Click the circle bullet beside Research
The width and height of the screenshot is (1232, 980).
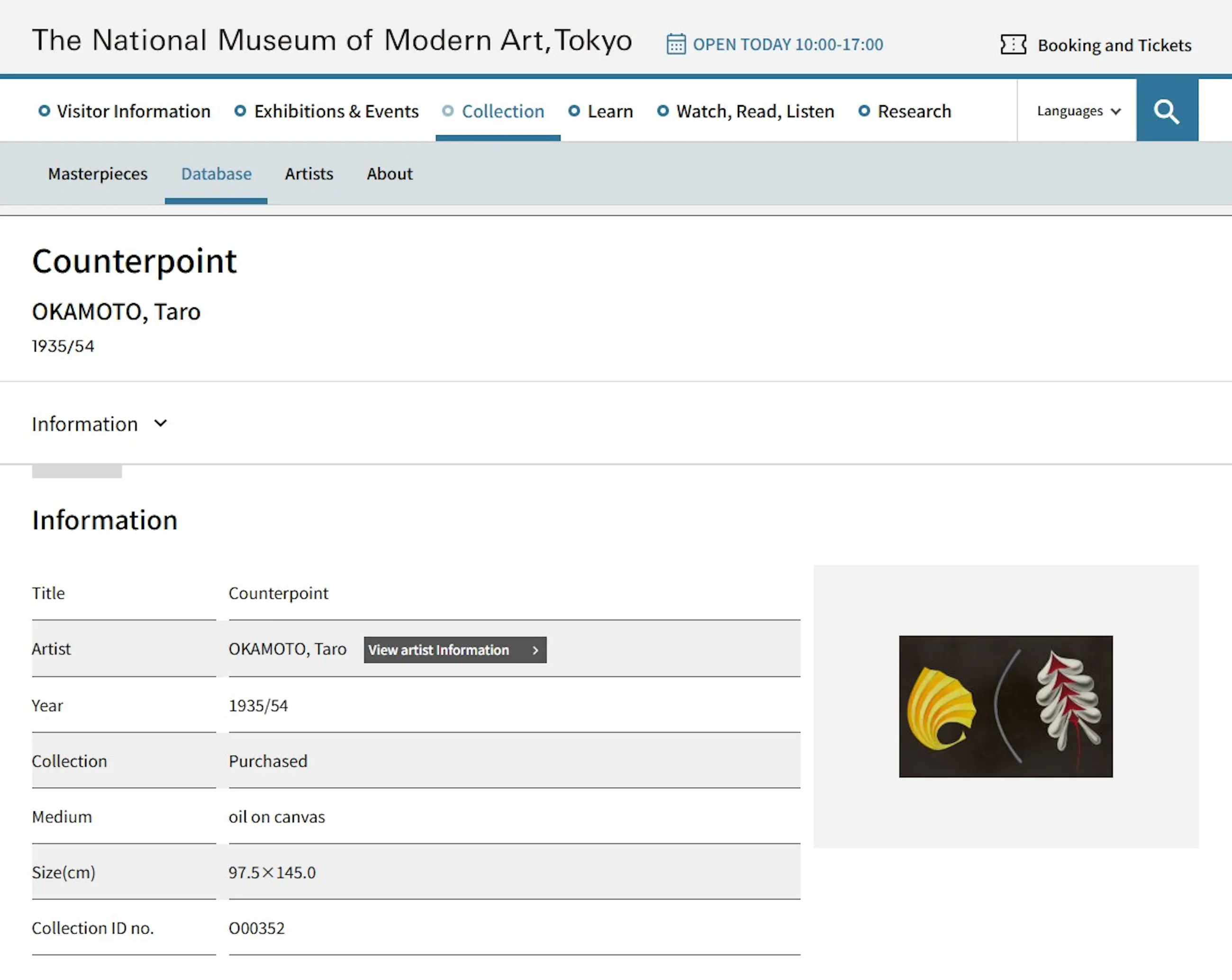(x=864, y=111)
